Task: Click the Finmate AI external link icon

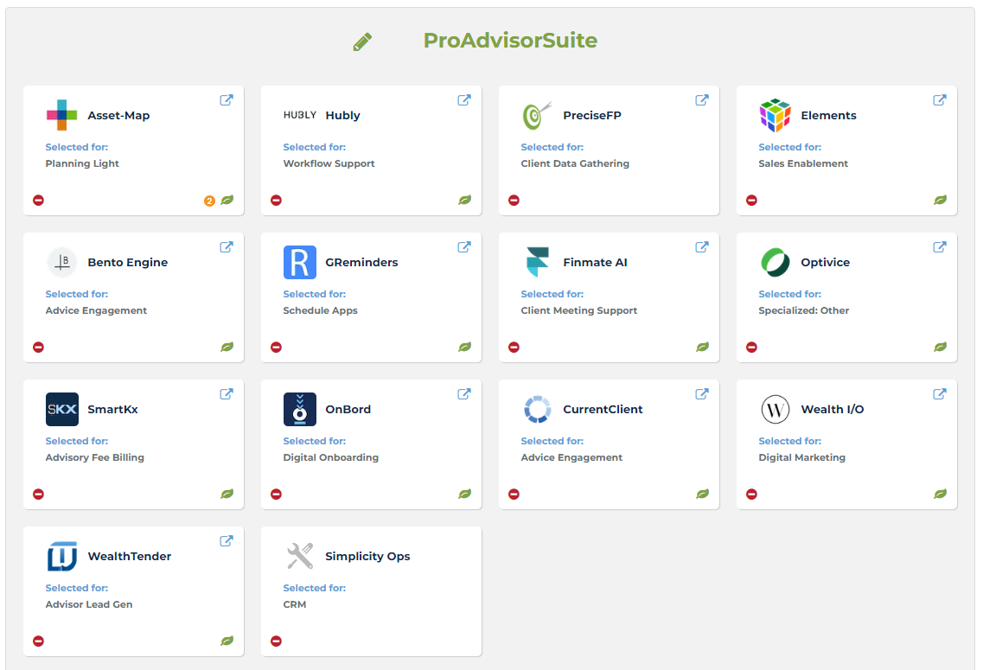Action: 702,246
